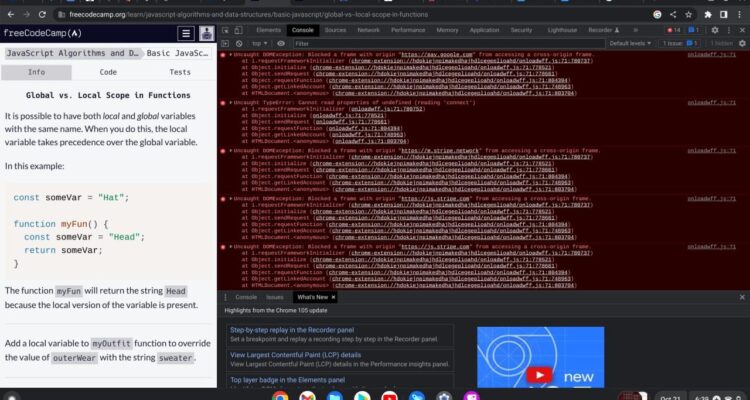Switch to the Code tab
Viewport: 750px width, 400px height.
[x=108, y=72]
